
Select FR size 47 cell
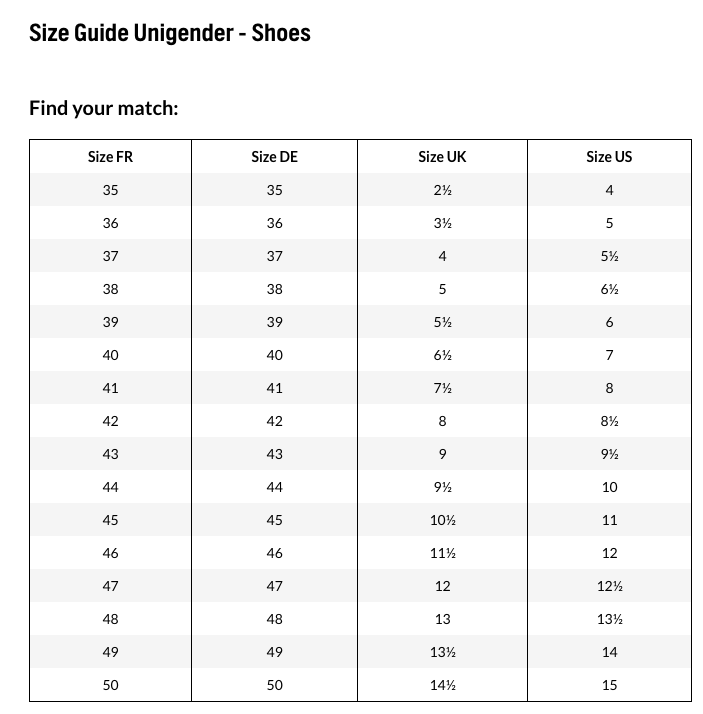pyautogui.click(x=110, y=586)
